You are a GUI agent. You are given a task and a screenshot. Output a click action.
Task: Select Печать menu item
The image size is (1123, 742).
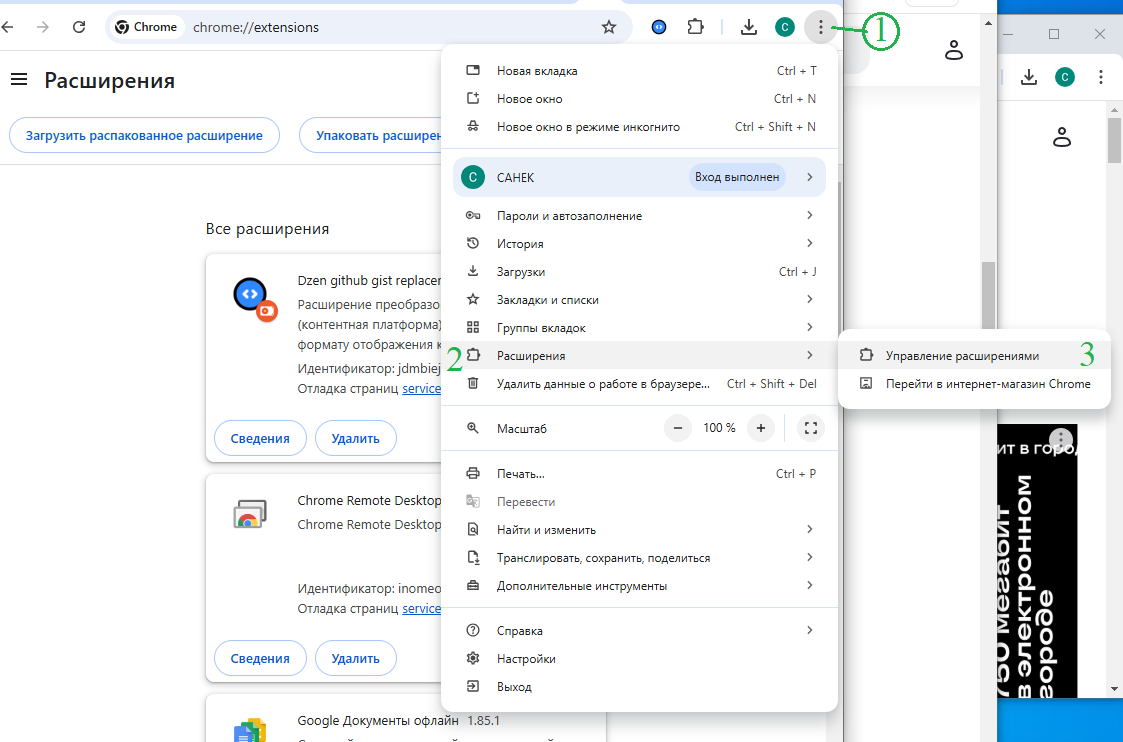point(640,473)
